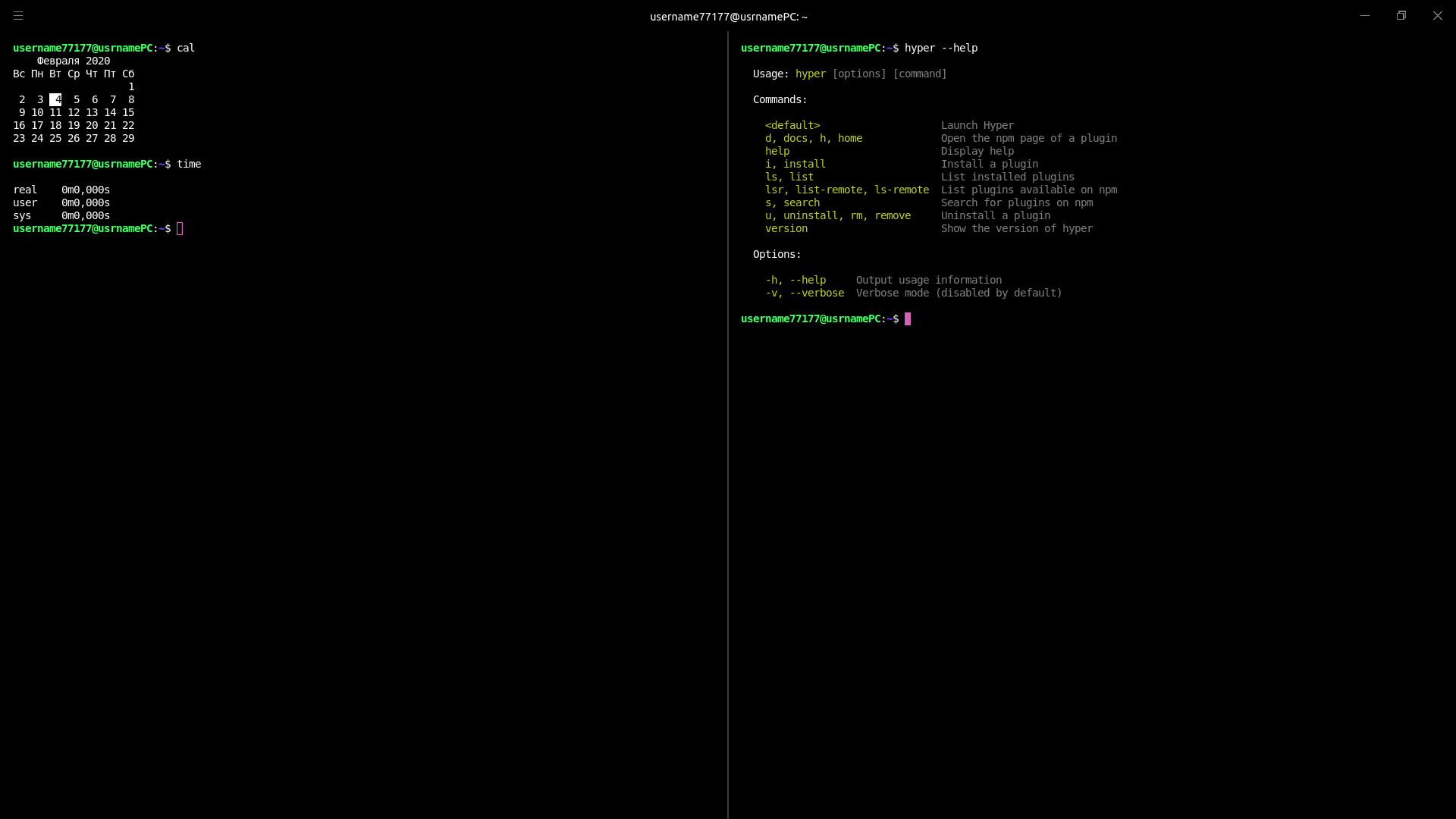Click the sys 0m0,000s timing line
This screenshot has height=819, width=1456.
[61, 215]
